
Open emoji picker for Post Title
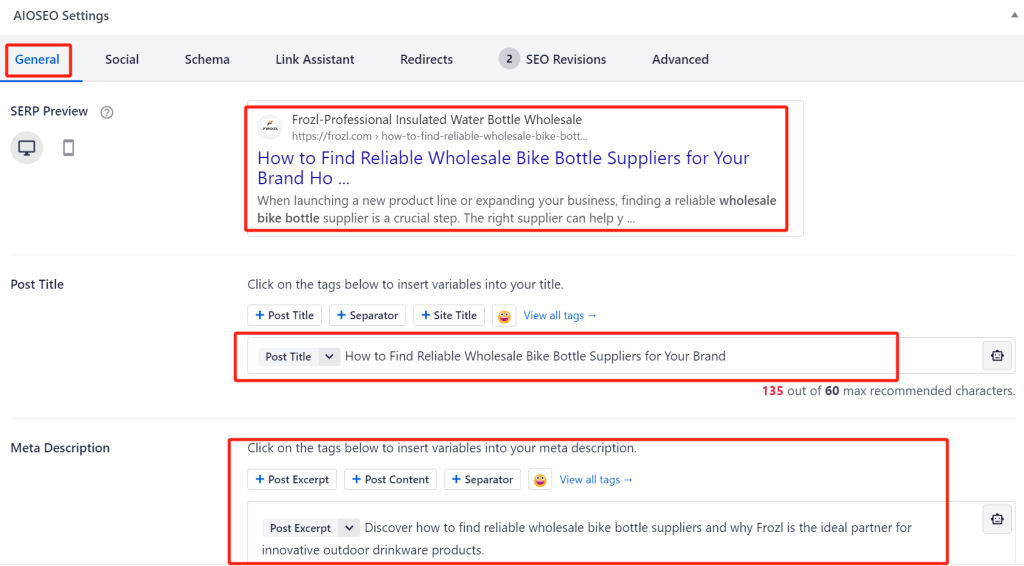504,316
